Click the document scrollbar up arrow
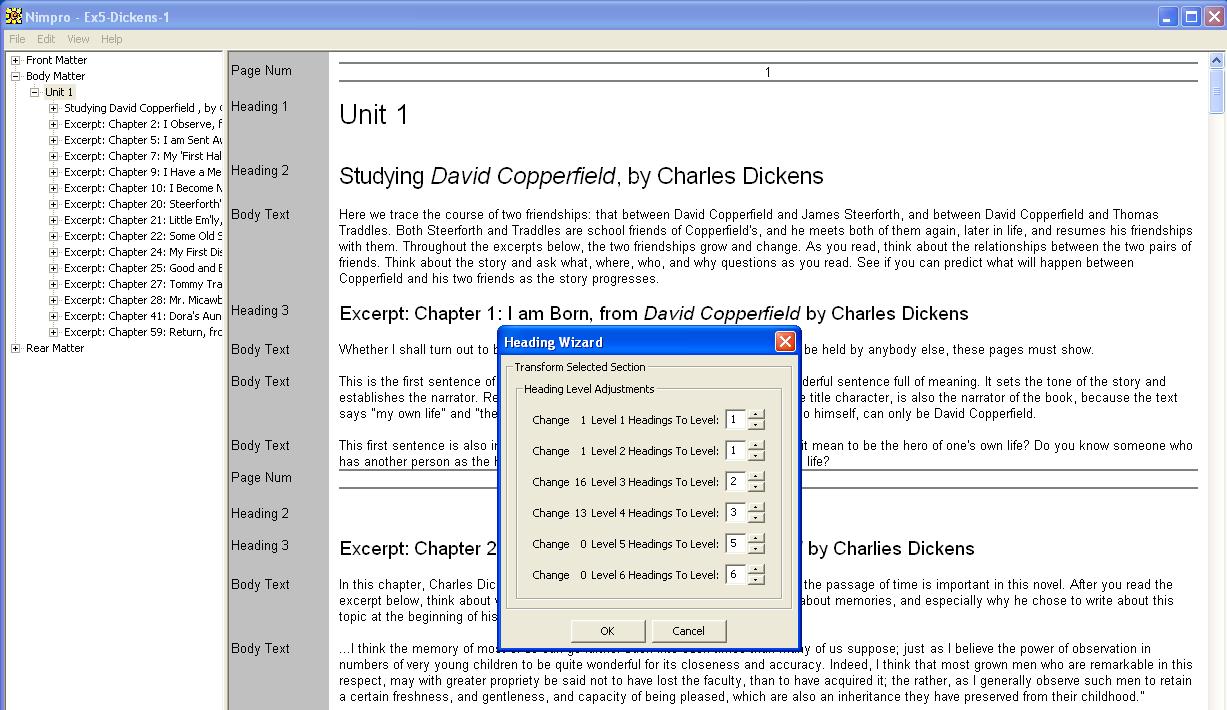 point(1217,61)
